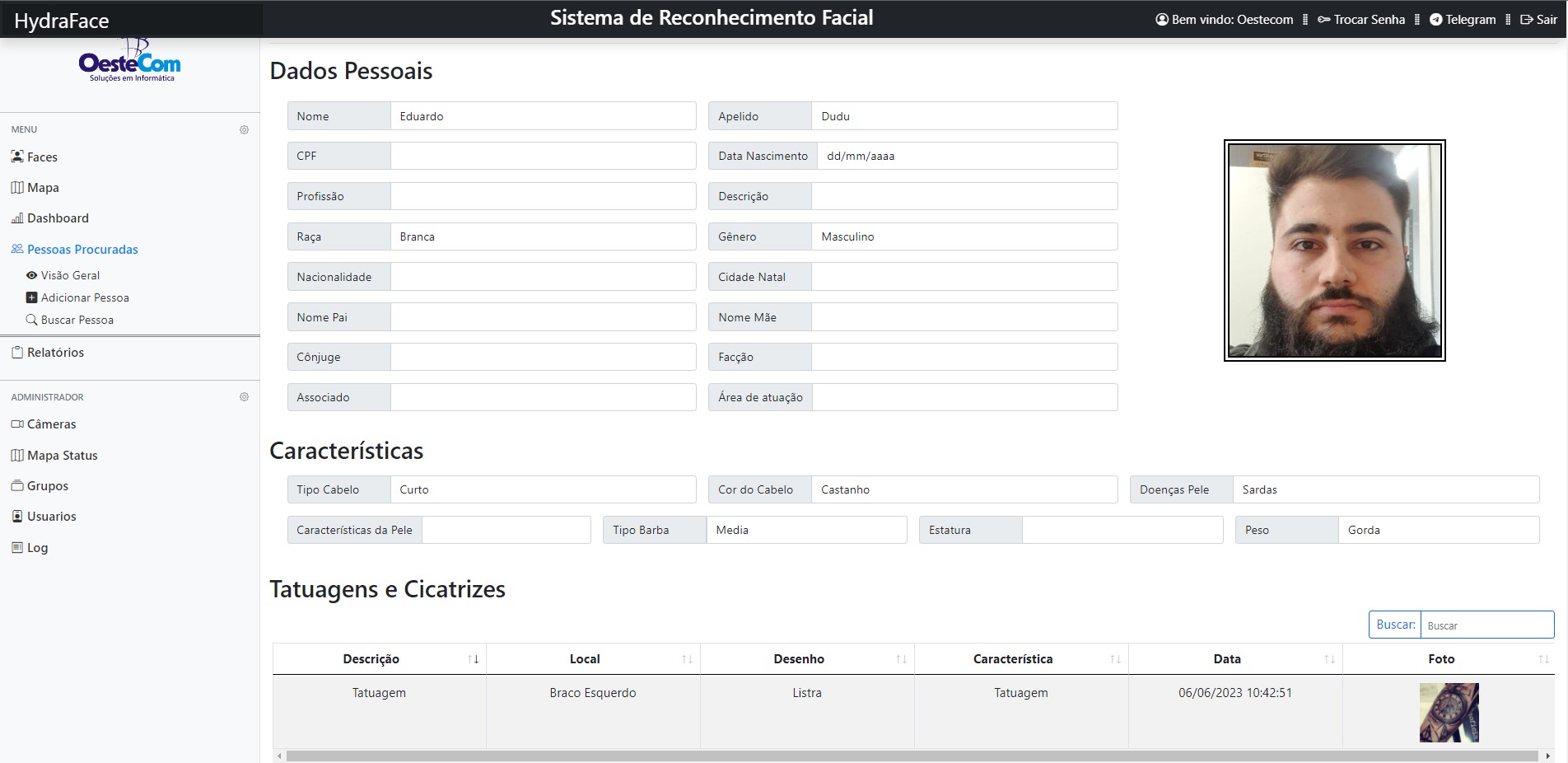Open the Relatórios menu item

pyautogui.click(x=55, y=352)
